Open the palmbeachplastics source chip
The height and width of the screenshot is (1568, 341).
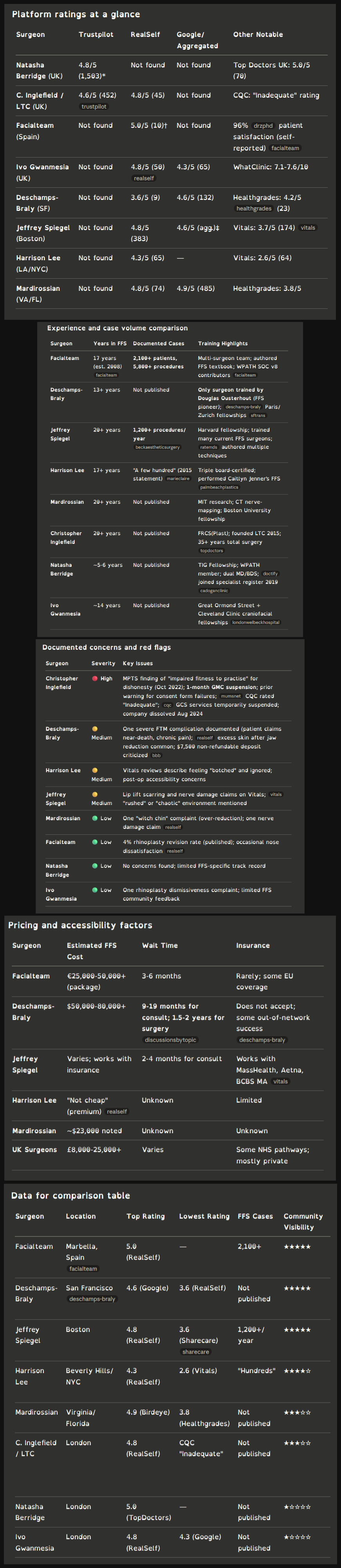click(219, 488)
